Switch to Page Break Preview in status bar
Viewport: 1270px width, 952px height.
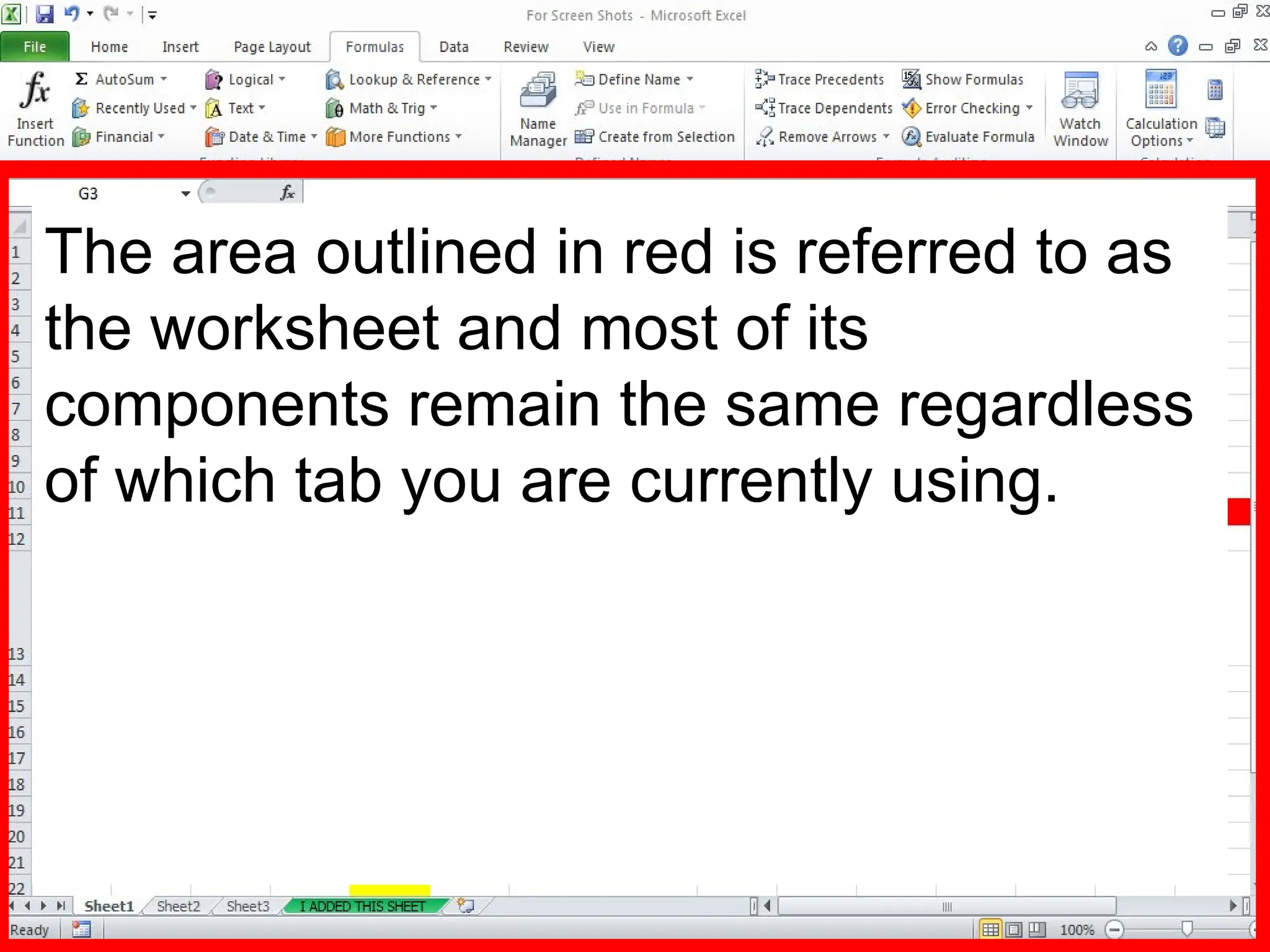(x=1037, y=930)
